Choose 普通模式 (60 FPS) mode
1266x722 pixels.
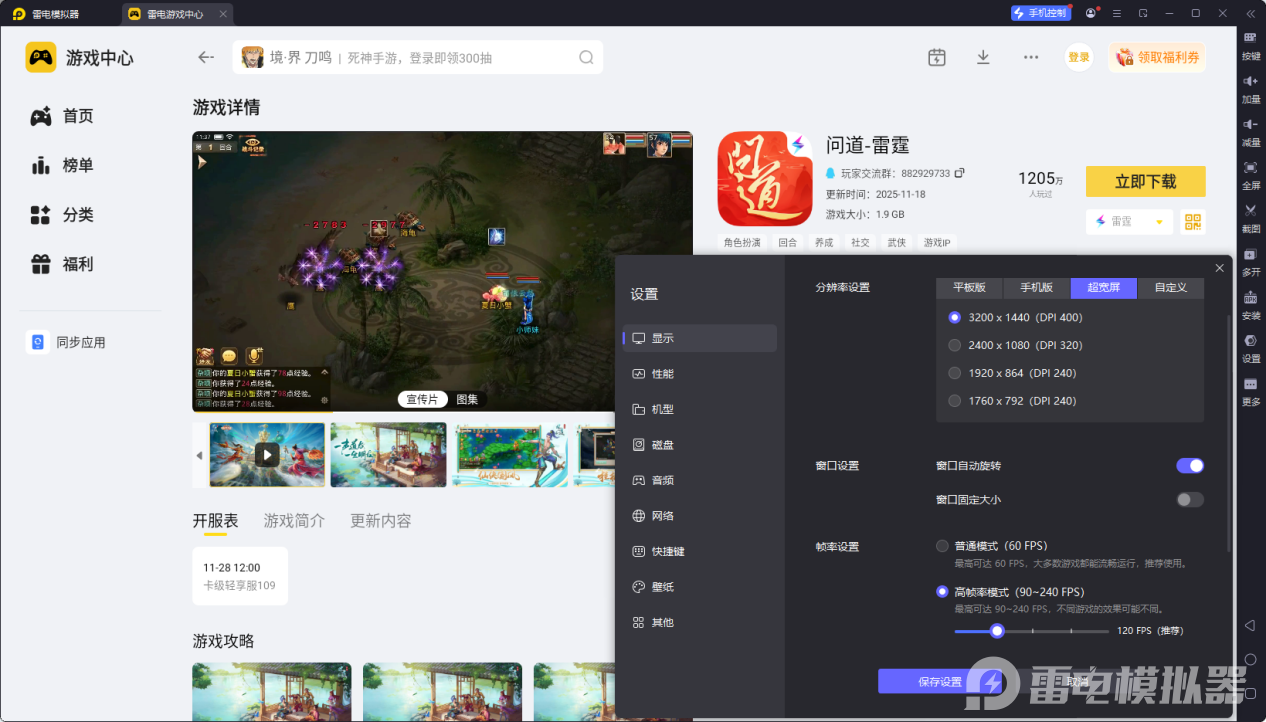pyautogui.click(x=941, y=546)
